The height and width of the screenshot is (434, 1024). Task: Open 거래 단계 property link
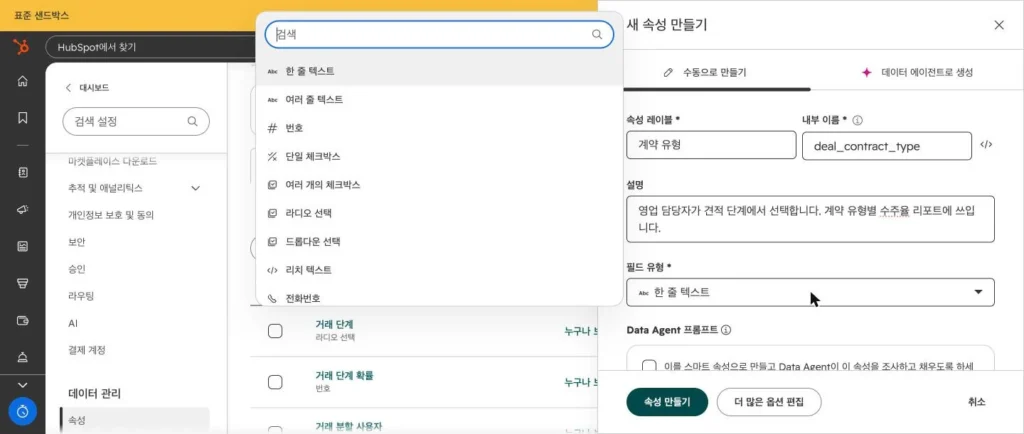(x=334, y=324)
